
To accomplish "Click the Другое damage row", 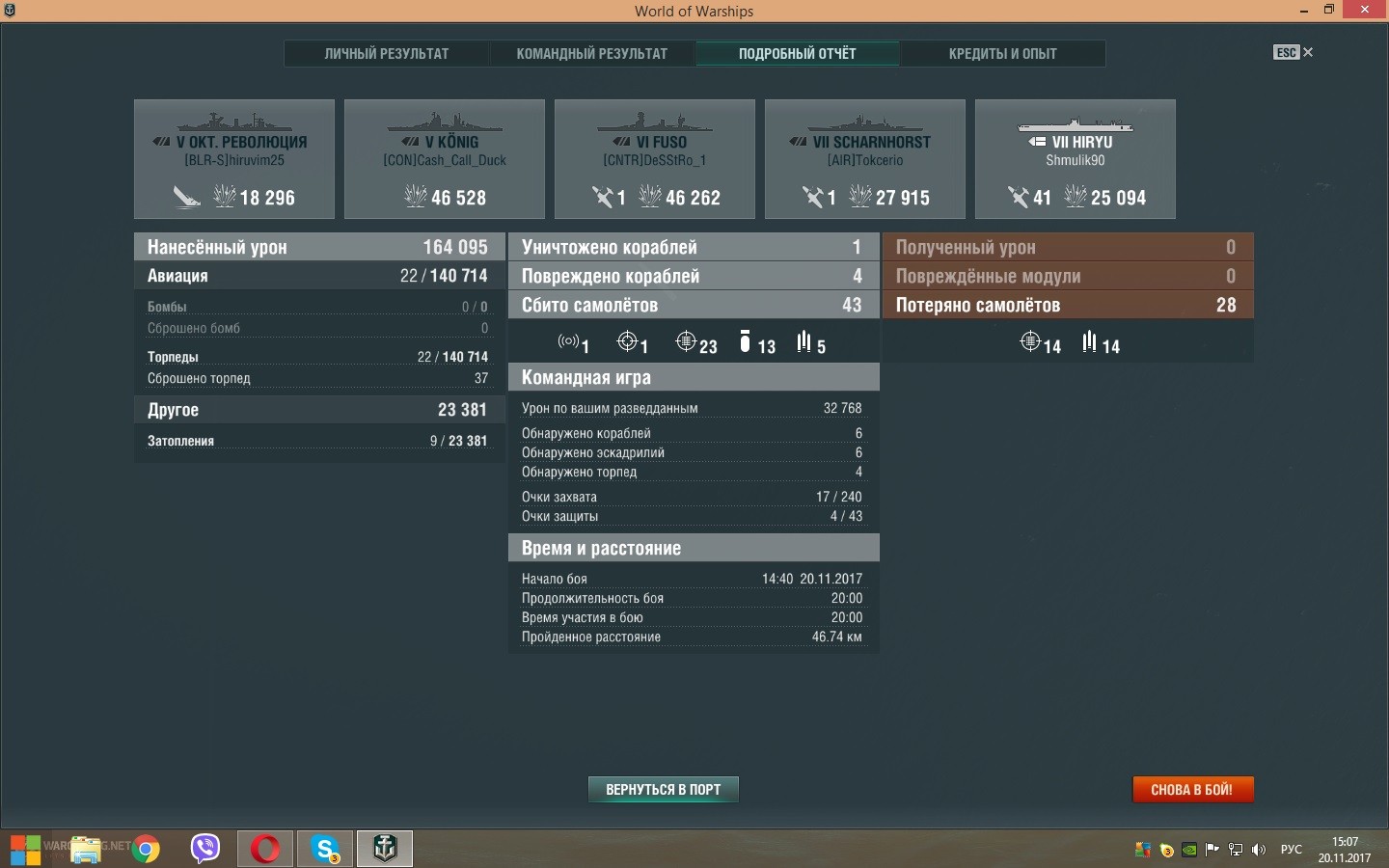I will coord(319,410).
